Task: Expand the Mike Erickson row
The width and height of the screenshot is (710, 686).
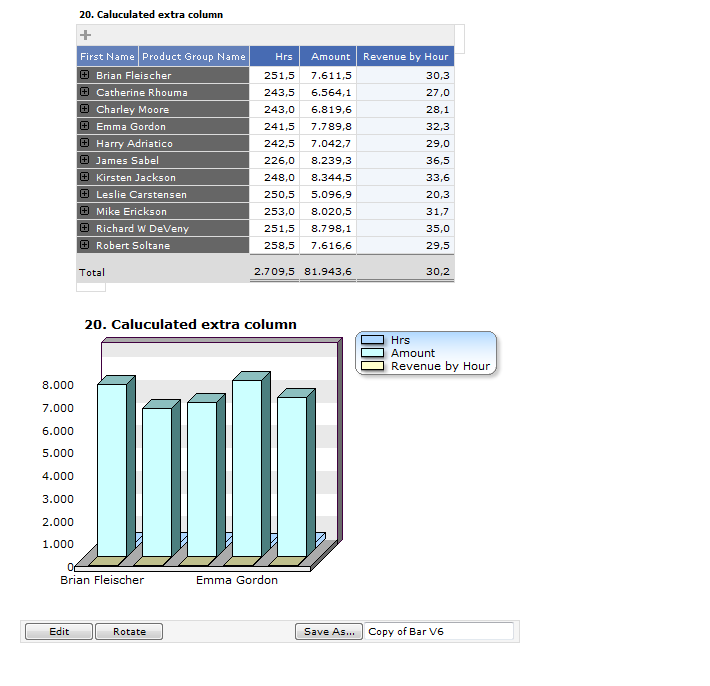Action: [85, 212]
